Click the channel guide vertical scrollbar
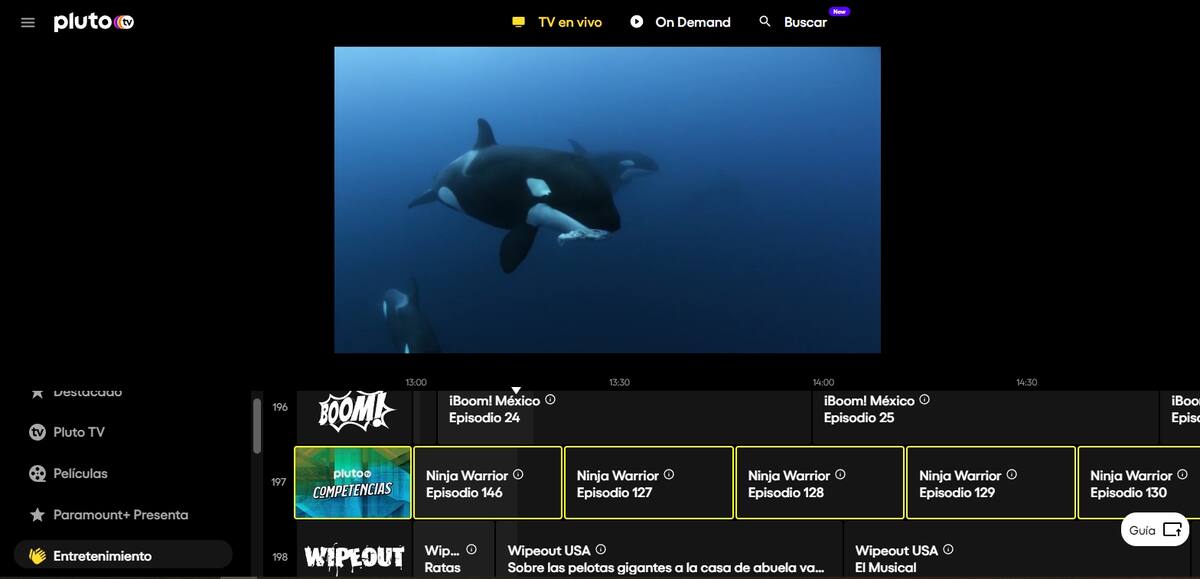Viewport: 1200px width, 579px height. (x=257, y=426)
